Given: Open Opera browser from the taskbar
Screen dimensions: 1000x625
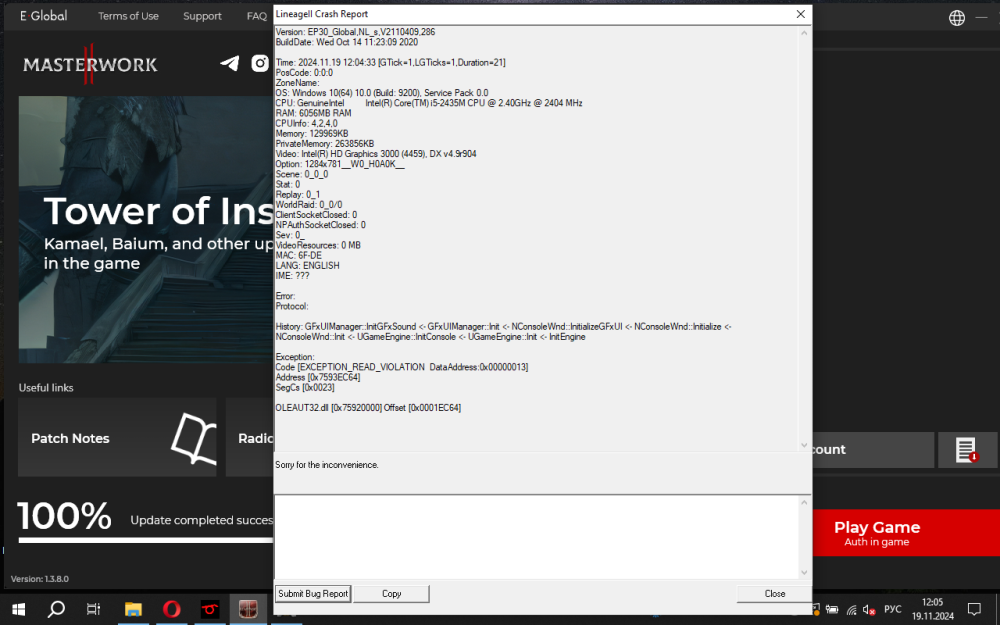Looking at the screenshot, I should point(171,608).
